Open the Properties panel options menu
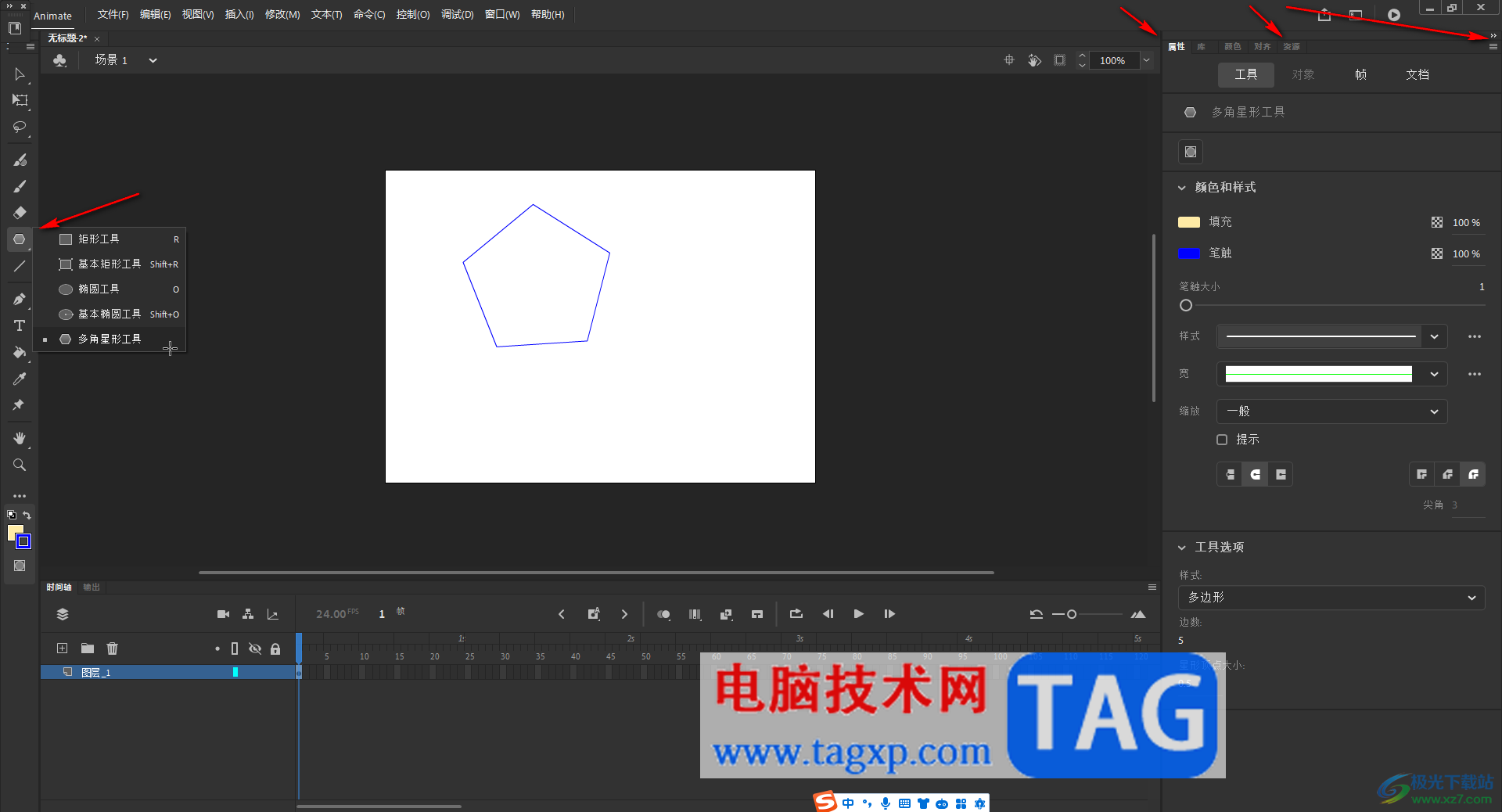The height and width of the screenshot is (812, 1502). (1493, 47)
